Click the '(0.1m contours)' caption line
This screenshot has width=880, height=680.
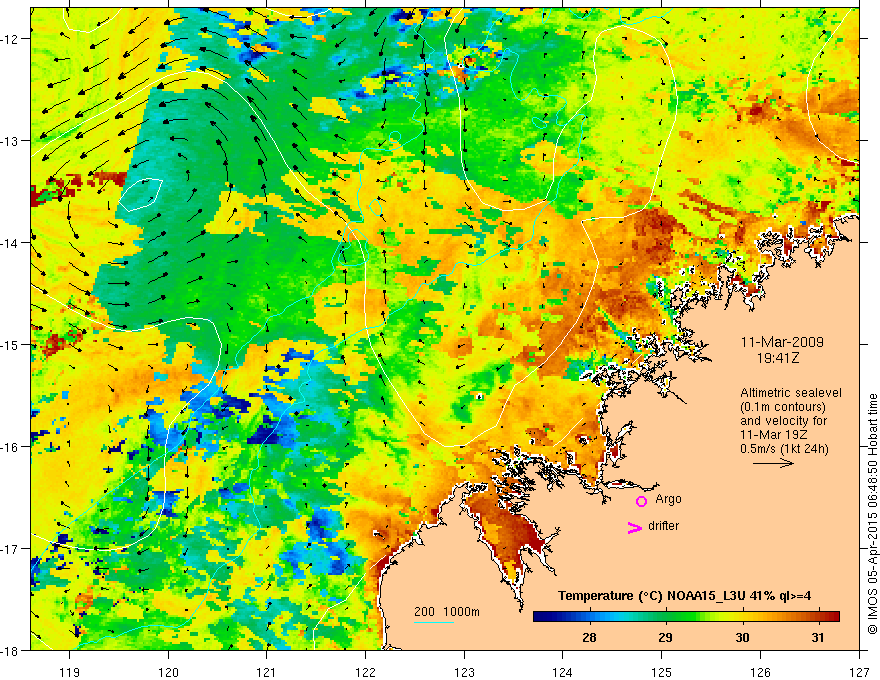[x=783, y=407]
